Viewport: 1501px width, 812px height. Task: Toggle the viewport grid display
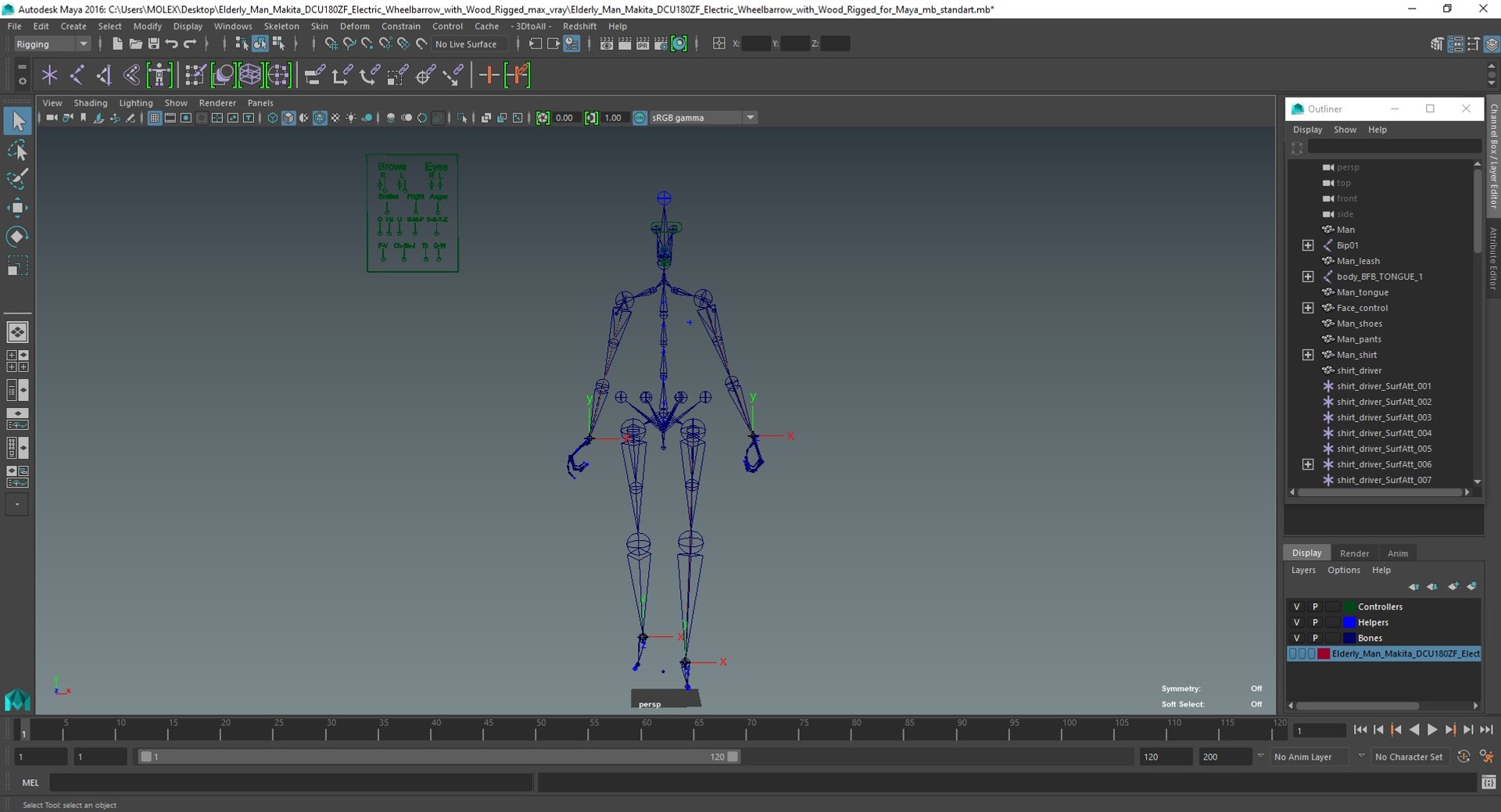155,118
